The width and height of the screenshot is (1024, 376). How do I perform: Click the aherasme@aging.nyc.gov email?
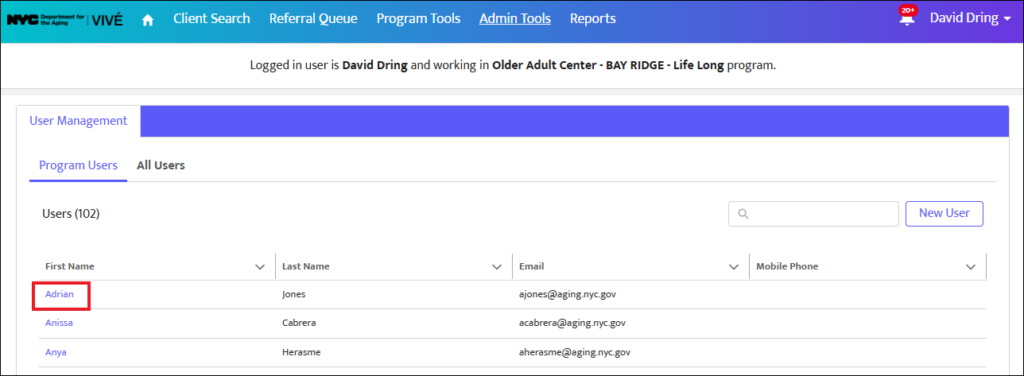coord(575,352)
